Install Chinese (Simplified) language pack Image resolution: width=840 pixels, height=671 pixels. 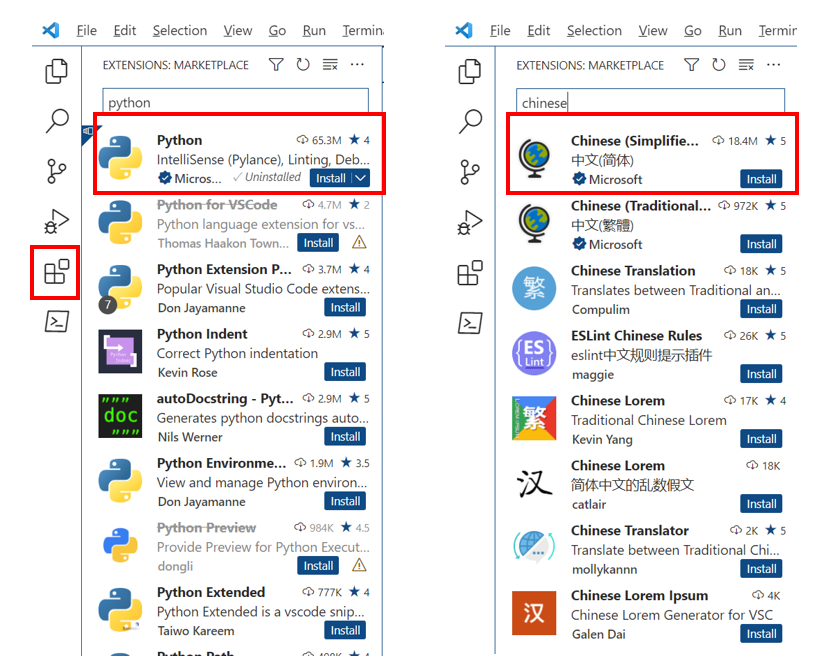[761, 179]
